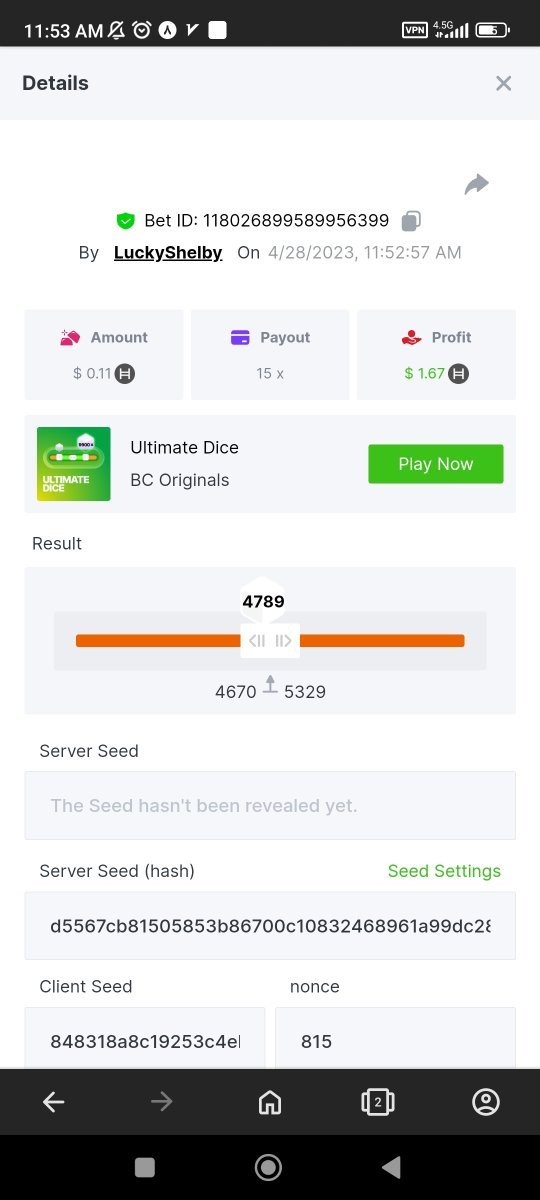The image size is (540, 1200).
Task: Share this bet via arrow icon
Action: pyautogui.click(x=477, y=184)
